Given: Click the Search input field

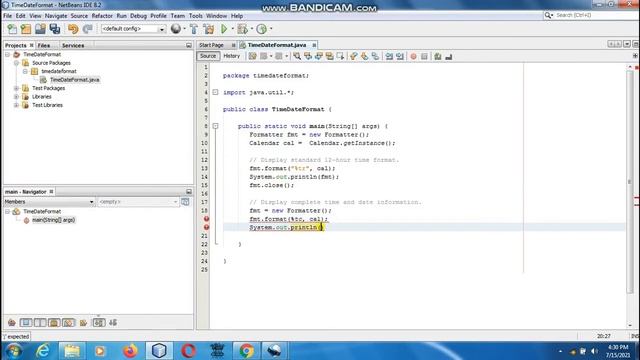Looking at the screenshot, I should 595,15.
